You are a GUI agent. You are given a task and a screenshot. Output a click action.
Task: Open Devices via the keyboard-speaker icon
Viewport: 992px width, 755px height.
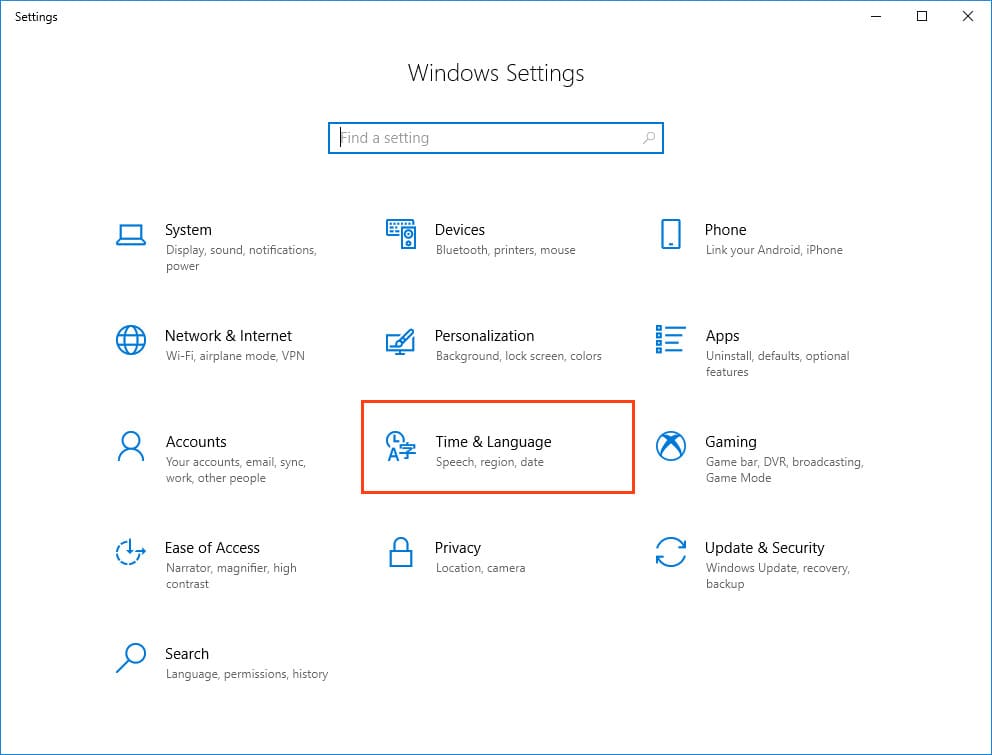coord(400,235)
